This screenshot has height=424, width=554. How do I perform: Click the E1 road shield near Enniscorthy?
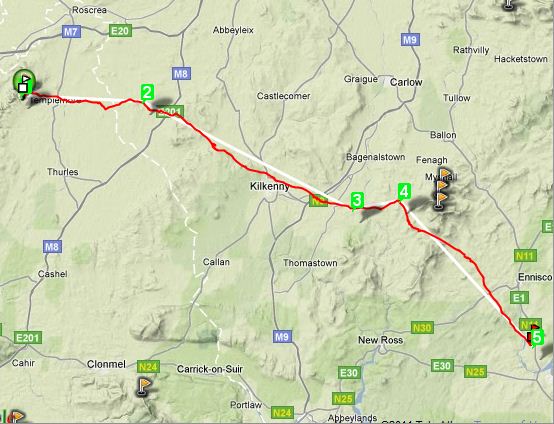pos(519,298)
